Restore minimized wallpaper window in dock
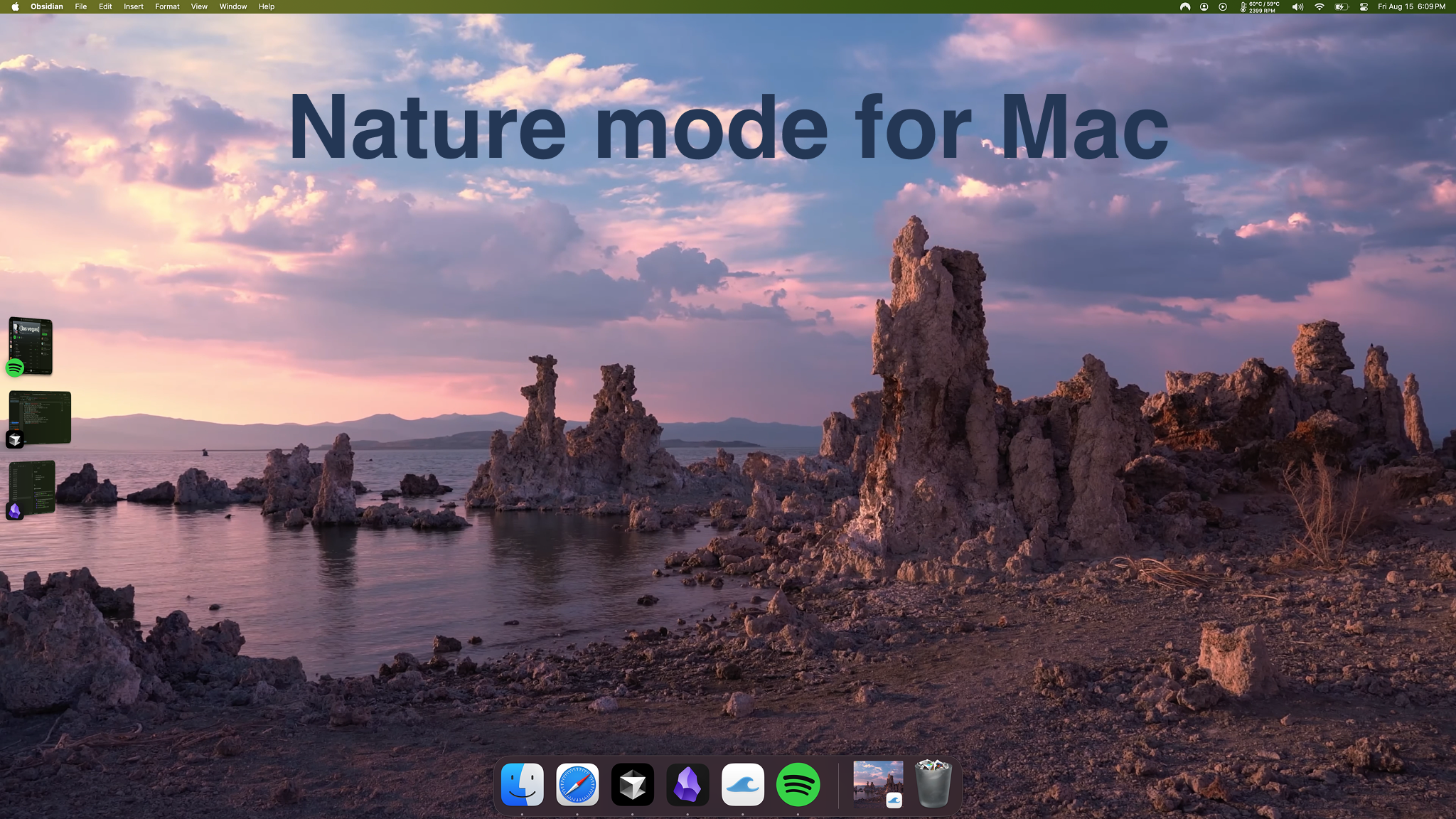The width and height of the screenshot is (1456, 819). coord(878,783)
